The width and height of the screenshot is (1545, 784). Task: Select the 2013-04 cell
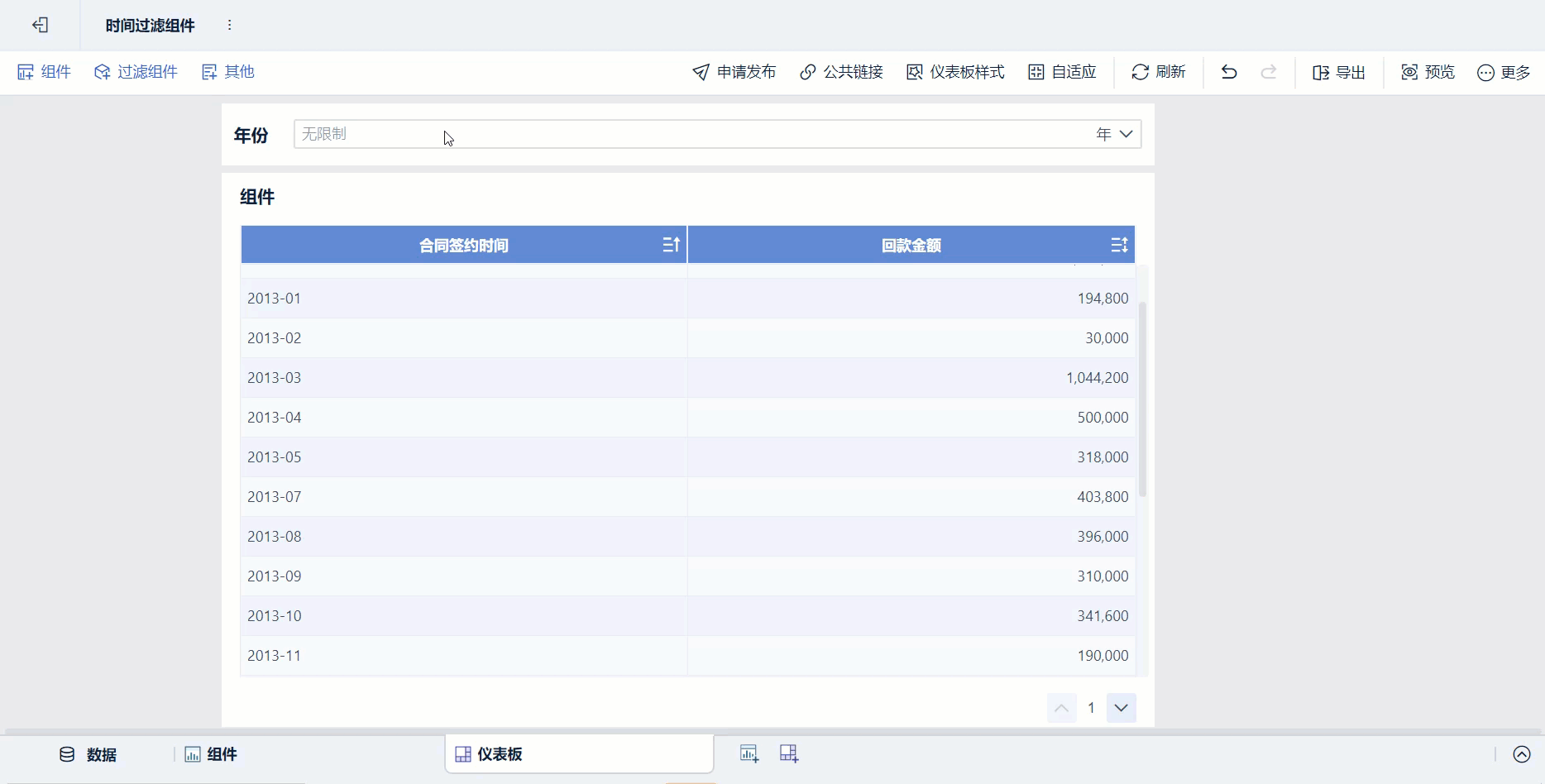(x=464, y=418)
